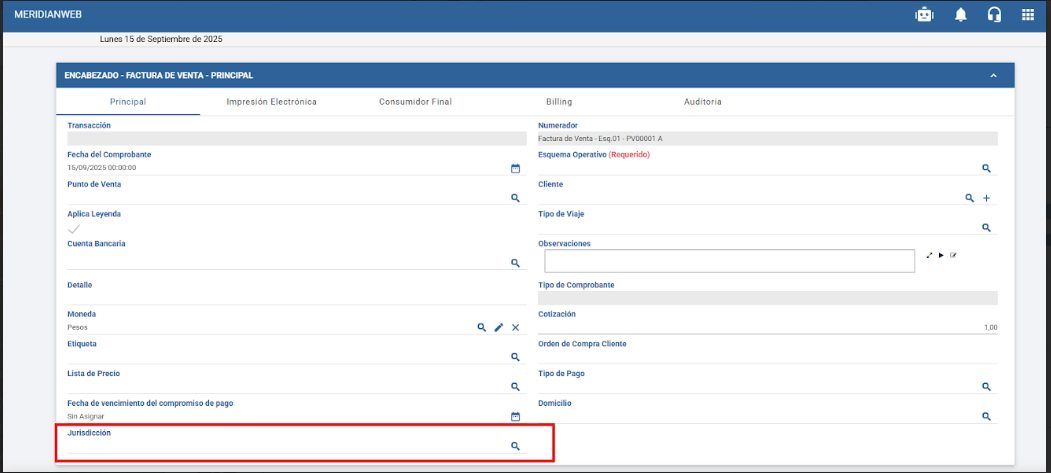Click the Orden de Compra Cliente field
The height and width of the screenshot is (473, 1051).
pyautogui.click(x=767, y=357)
